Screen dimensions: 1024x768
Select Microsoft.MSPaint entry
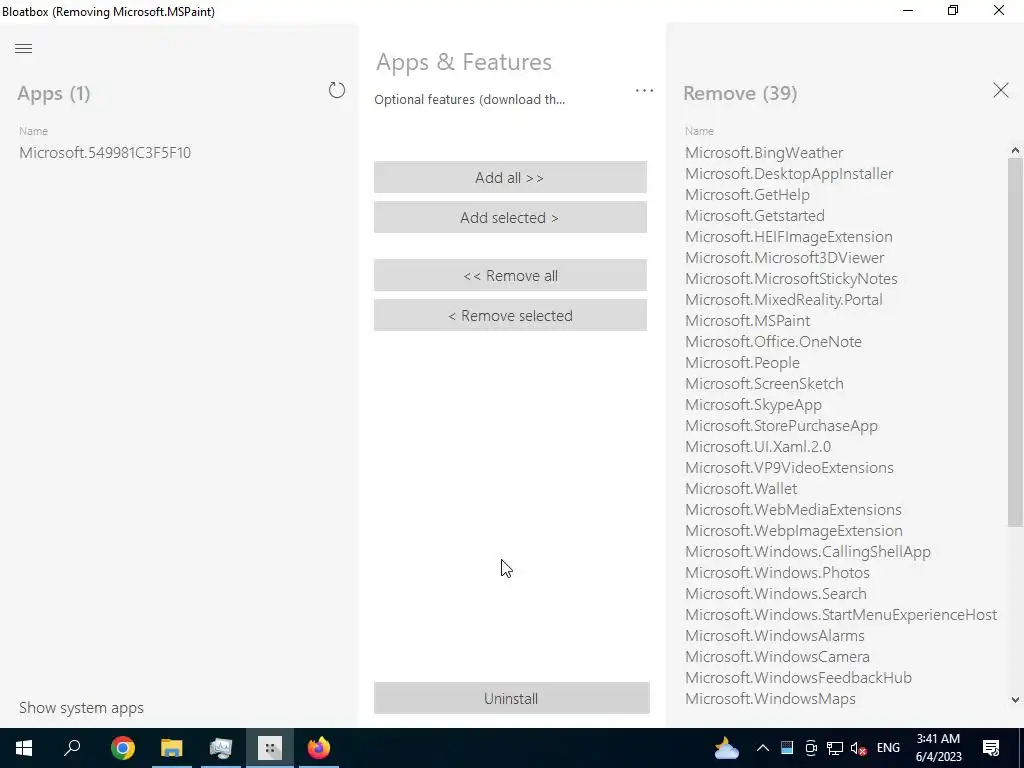tap(747, 321)
